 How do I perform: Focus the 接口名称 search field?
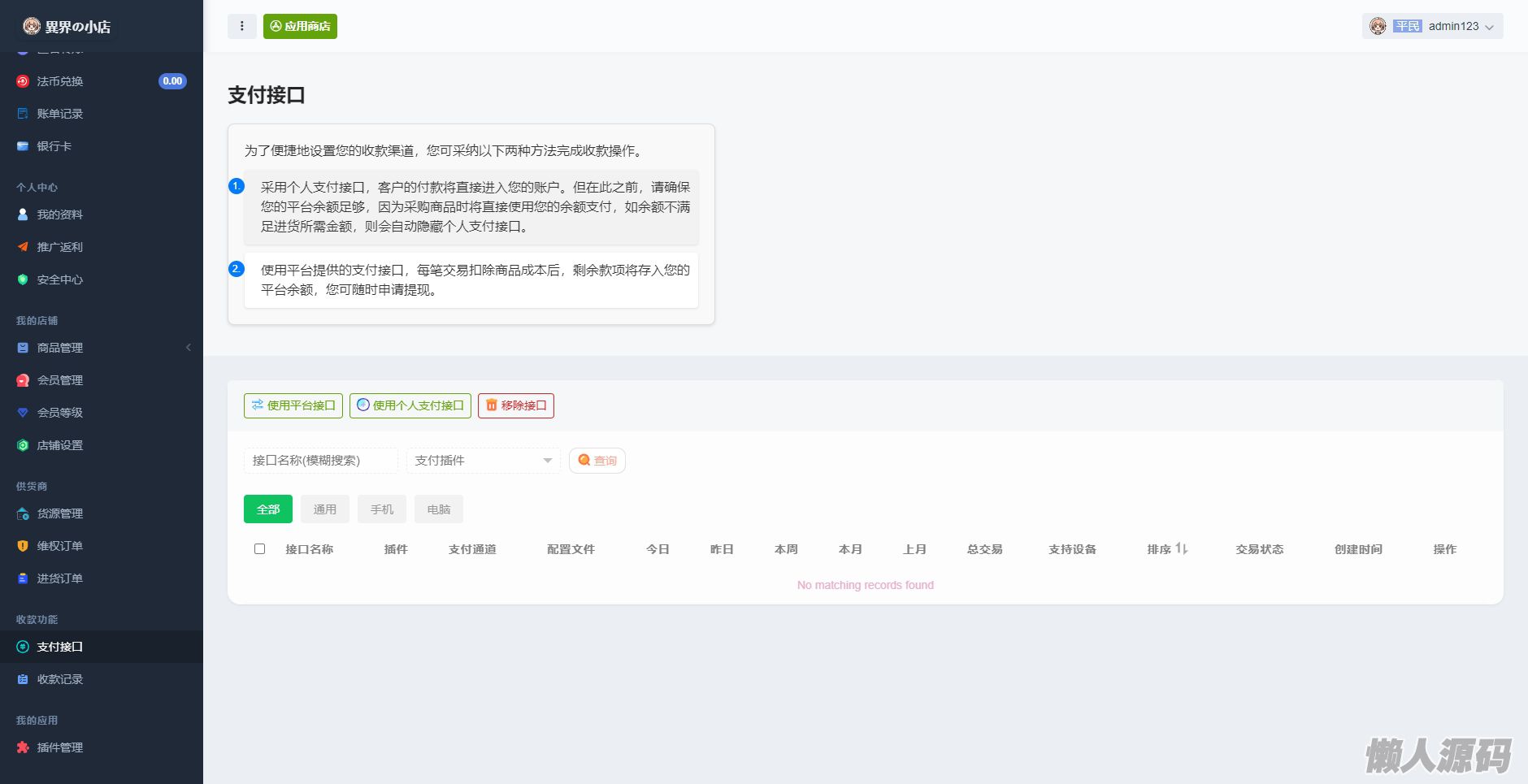[x=320, y=461]
